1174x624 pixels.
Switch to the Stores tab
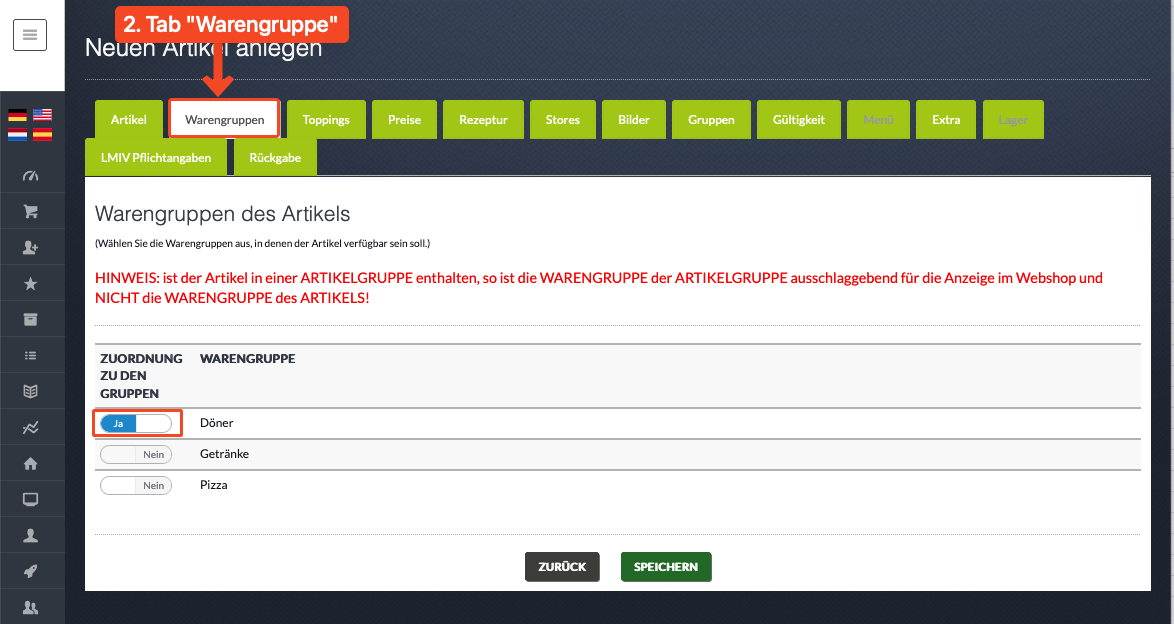point(563,120)
